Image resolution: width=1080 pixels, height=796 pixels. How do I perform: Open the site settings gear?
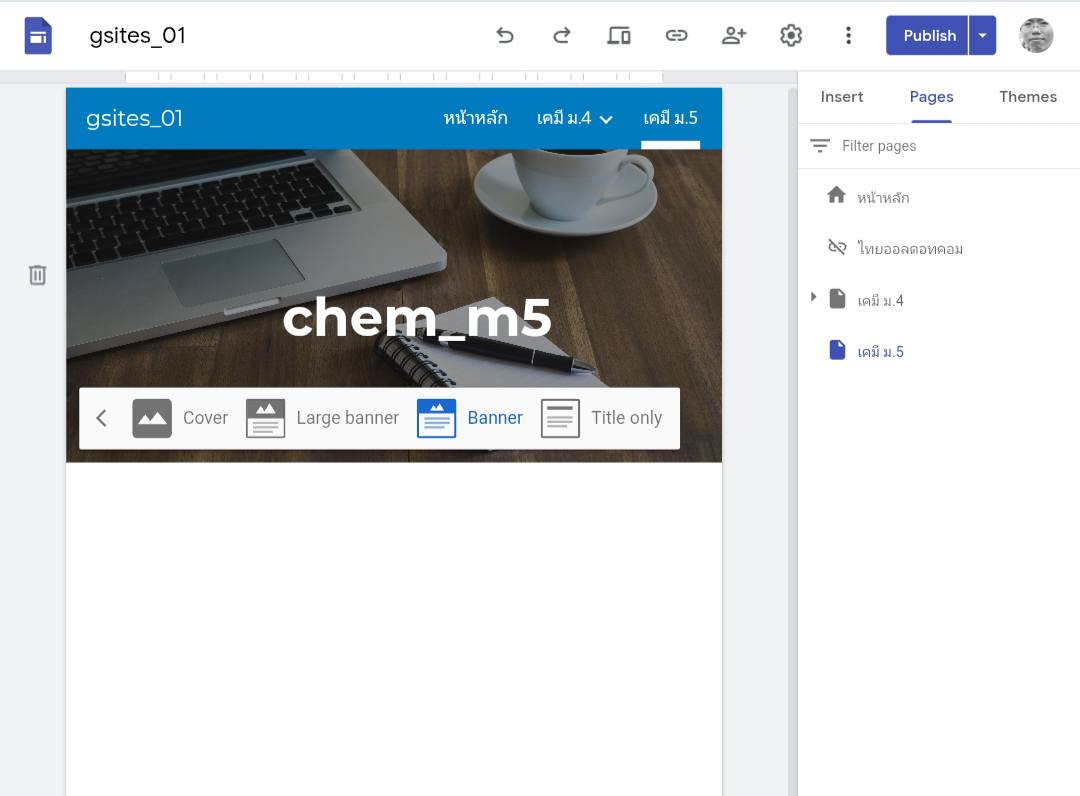791,36
